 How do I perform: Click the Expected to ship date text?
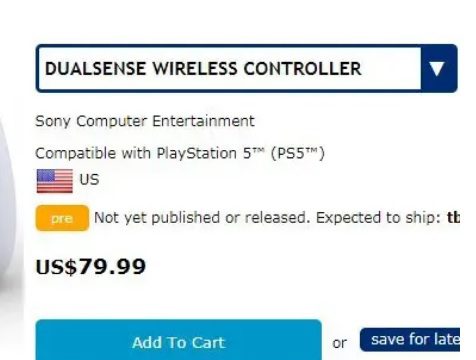click(x=380, y=218)
